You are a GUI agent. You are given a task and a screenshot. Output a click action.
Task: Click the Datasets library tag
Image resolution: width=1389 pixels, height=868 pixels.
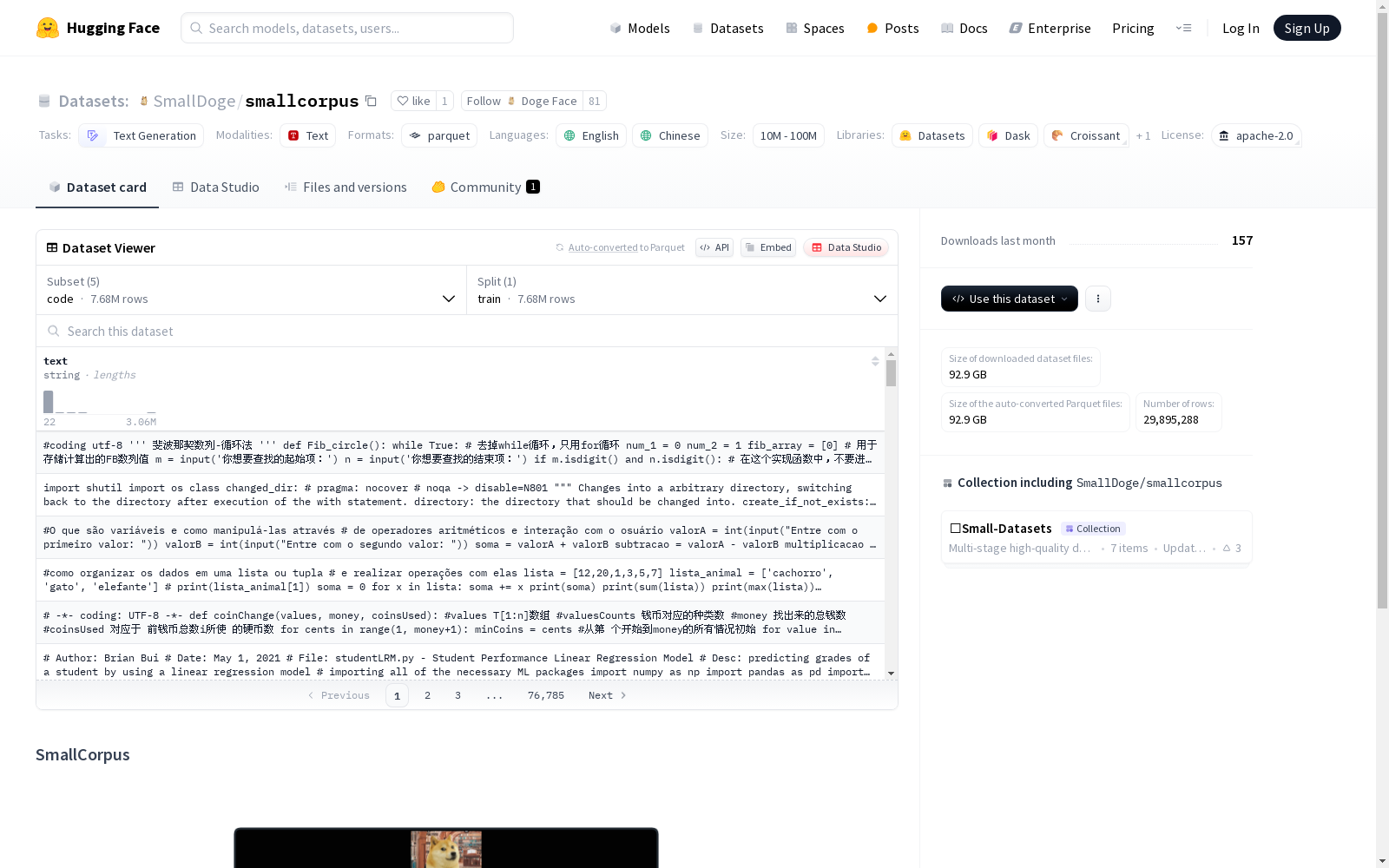click(x=932, y=135)
